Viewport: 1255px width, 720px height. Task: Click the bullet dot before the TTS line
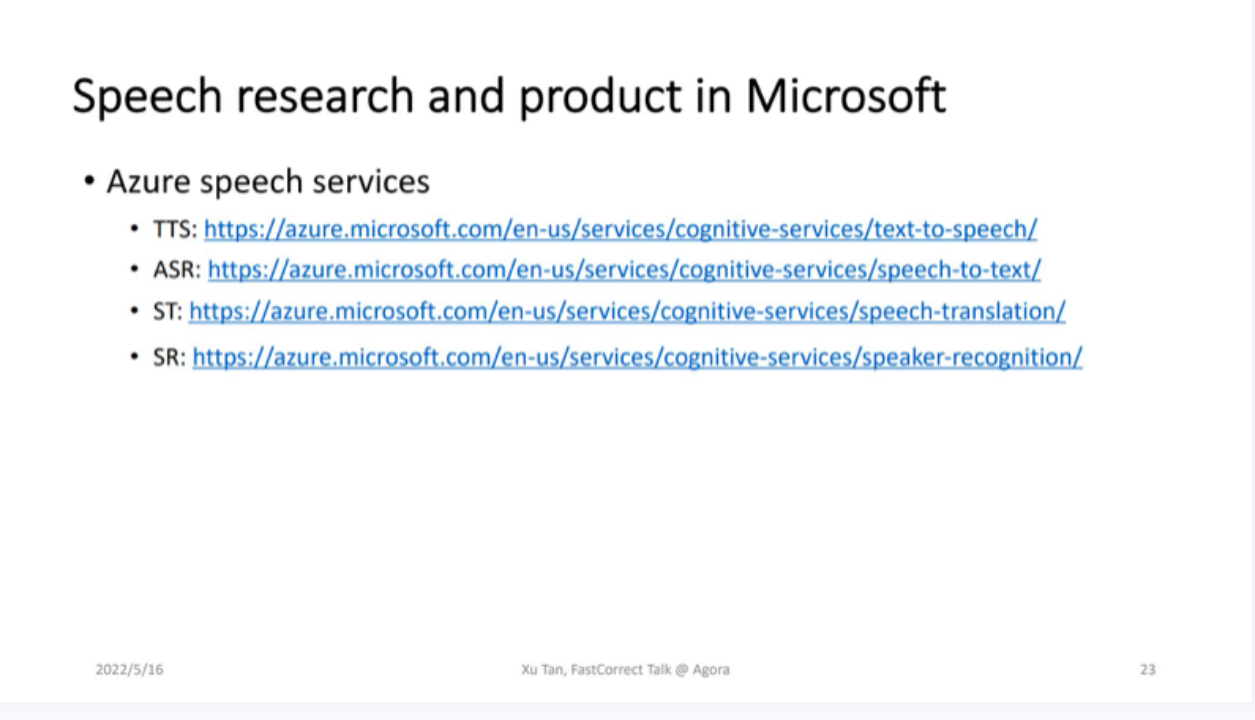135,231
